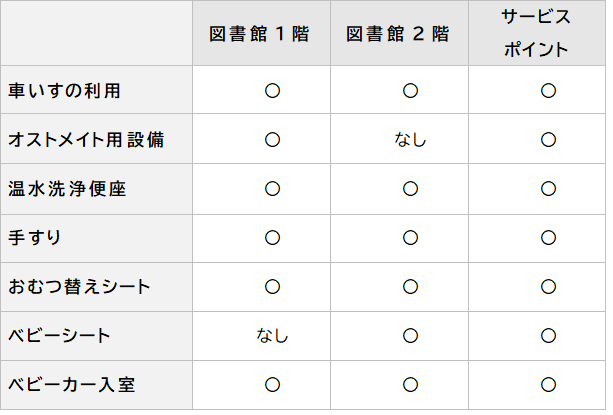
Task: Click circle for 車いすの利用 in 図書館1階
Action: [272, 91]
